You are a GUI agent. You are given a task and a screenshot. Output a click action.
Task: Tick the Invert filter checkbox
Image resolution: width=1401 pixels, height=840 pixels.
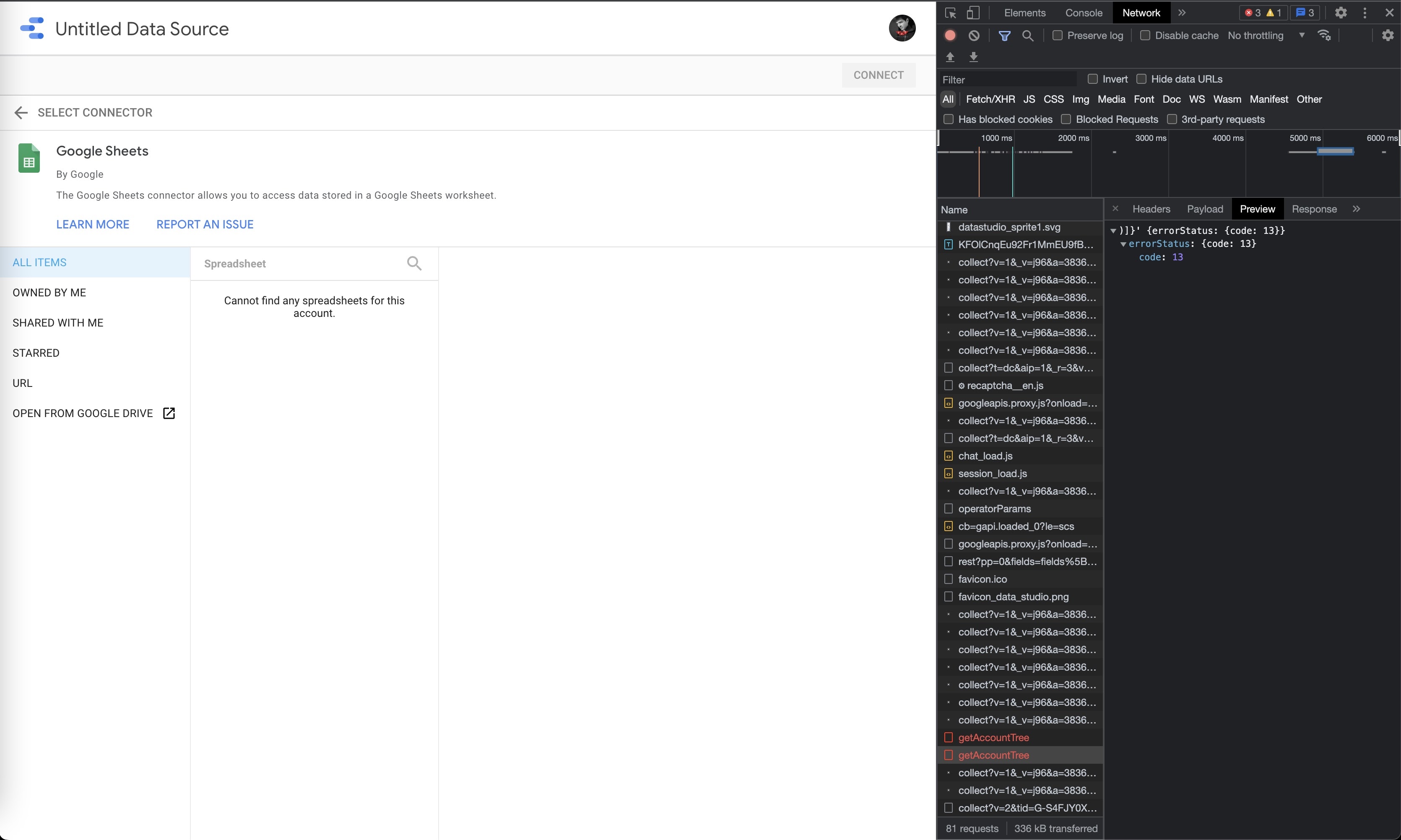click(x=1092, y=79)
